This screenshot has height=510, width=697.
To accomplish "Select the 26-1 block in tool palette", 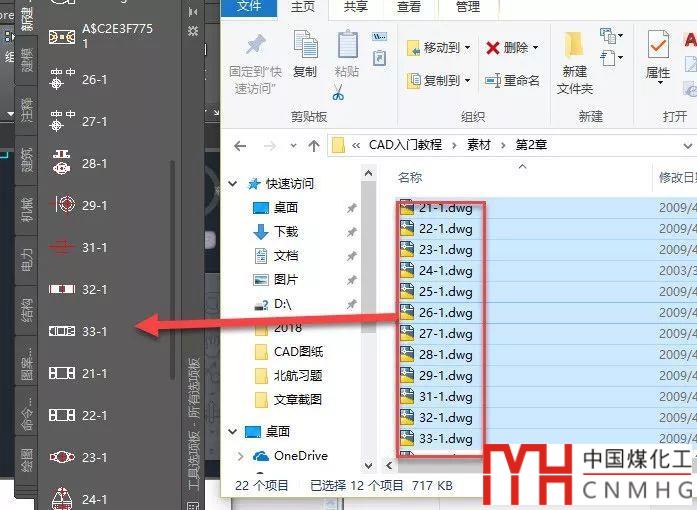I will pos(78,80).
